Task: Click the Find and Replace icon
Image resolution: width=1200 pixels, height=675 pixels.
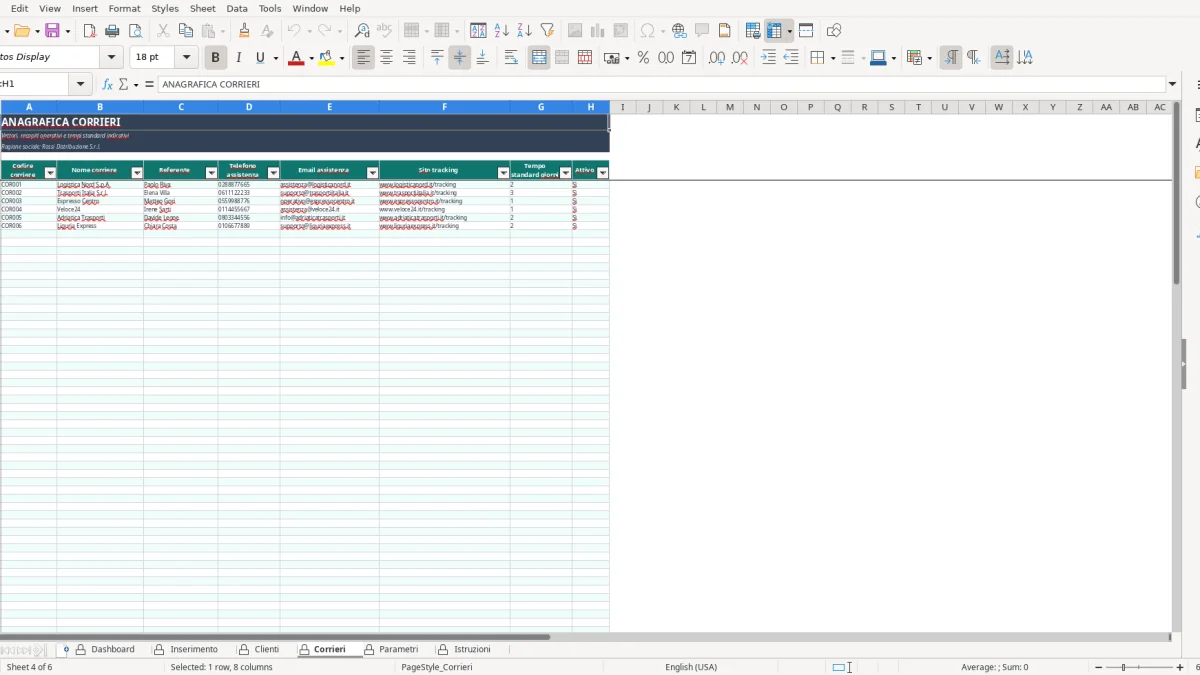Action: point(362,31)
